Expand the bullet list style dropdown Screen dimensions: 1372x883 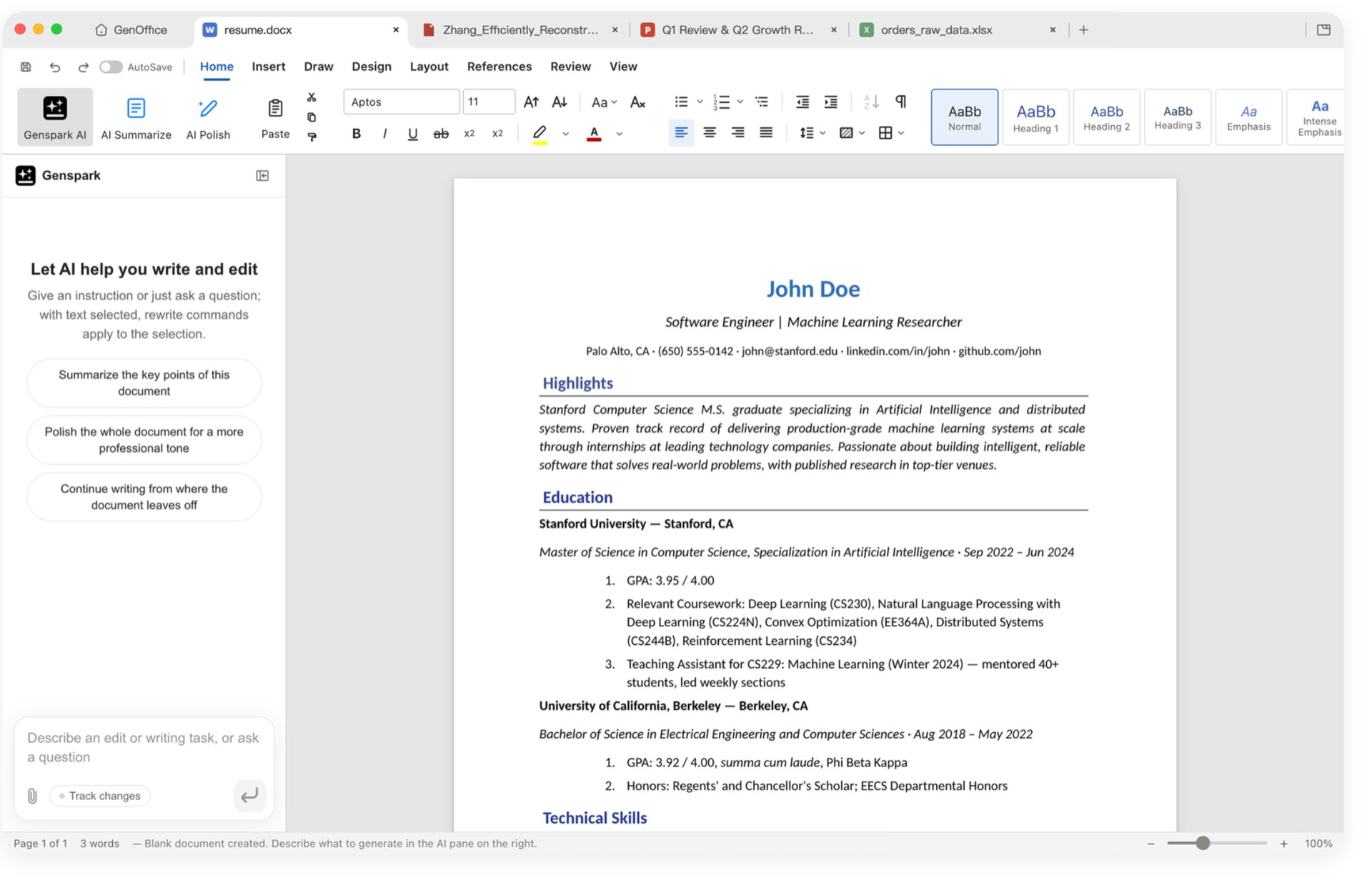pos(700,102)
